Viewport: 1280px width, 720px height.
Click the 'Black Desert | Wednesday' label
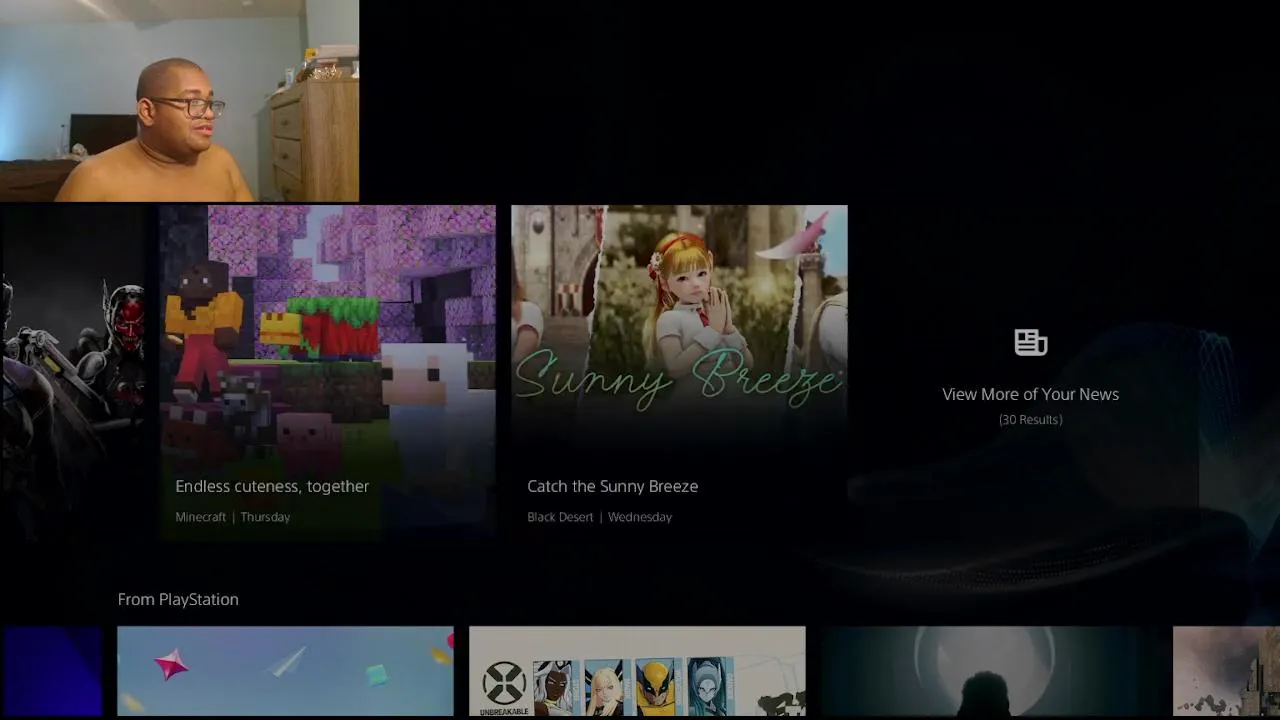pyautogui.click(x=599, y=517)
